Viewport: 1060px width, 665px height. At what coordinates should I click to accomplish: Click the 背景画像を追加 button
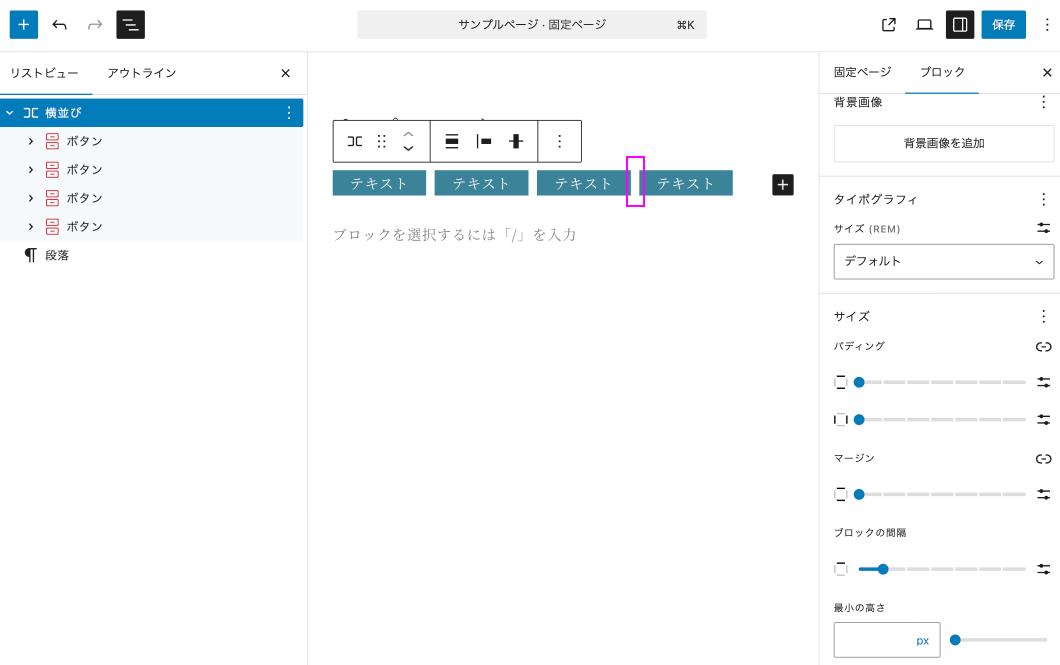pos(943,143)
